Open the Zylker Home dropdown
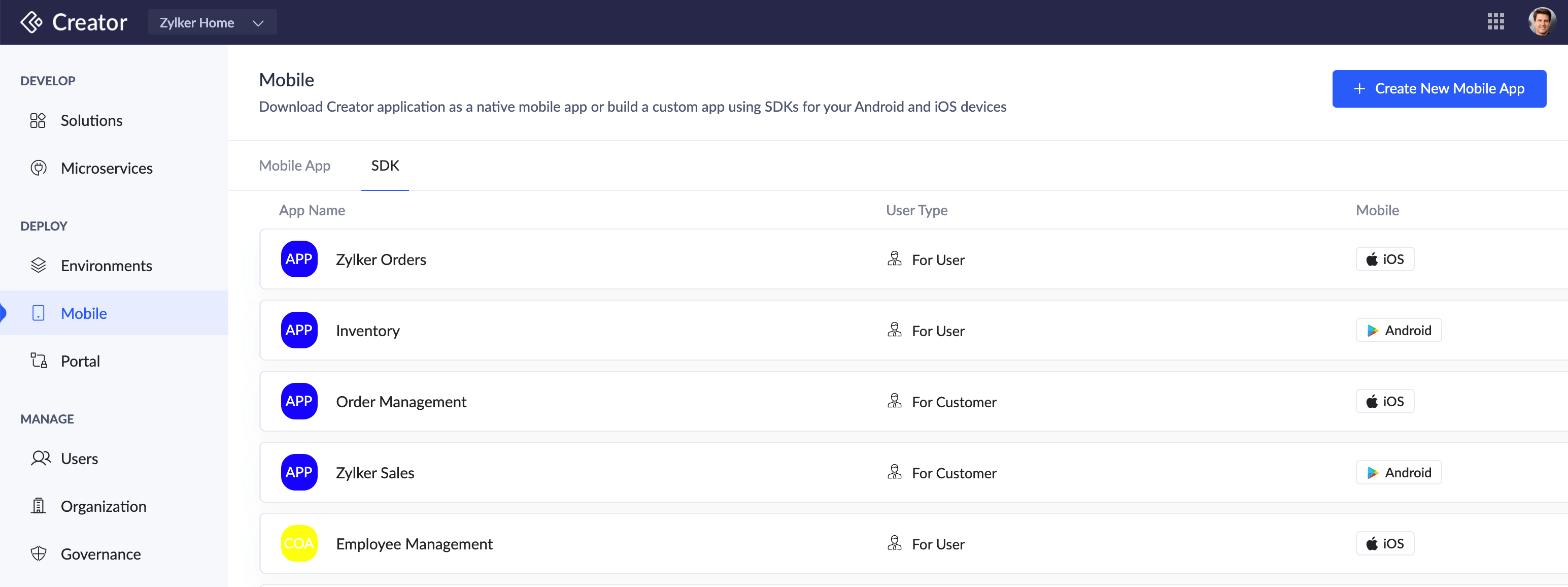1568x587 pixels. coord(212,22)
